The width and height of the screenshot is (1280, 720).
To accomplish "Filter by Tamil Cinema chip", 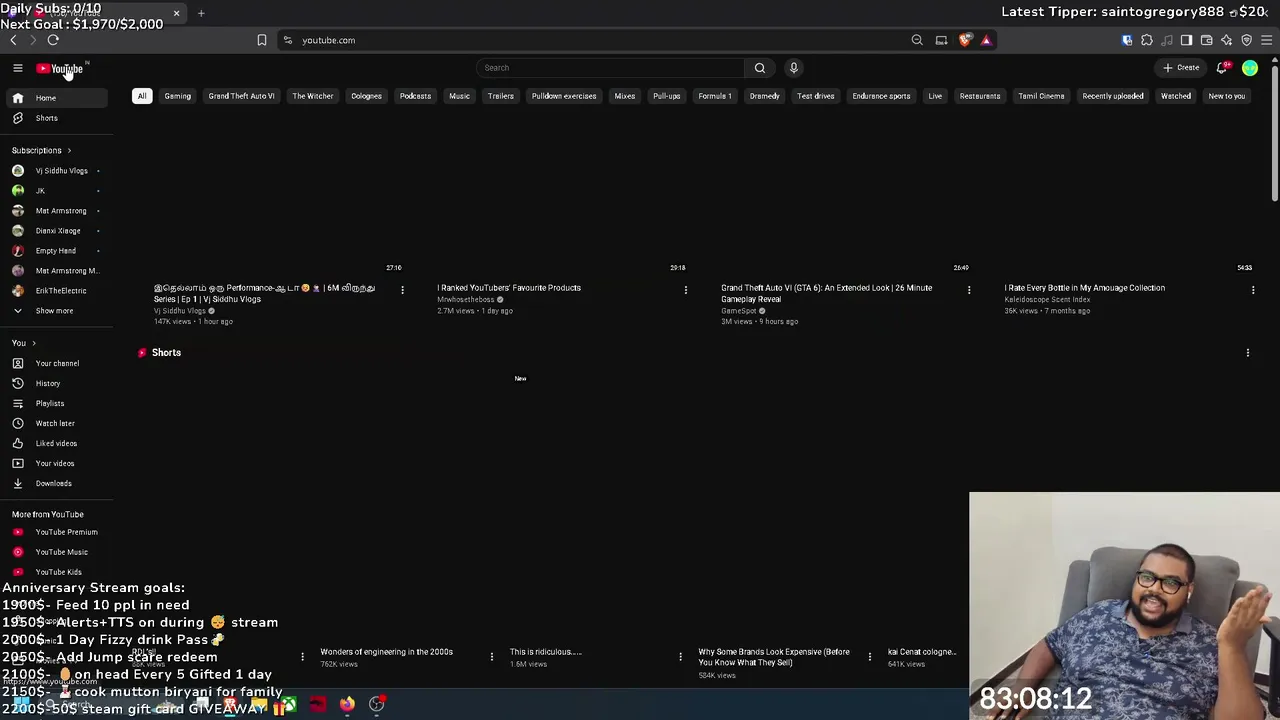I will (x=1041, y=96).
